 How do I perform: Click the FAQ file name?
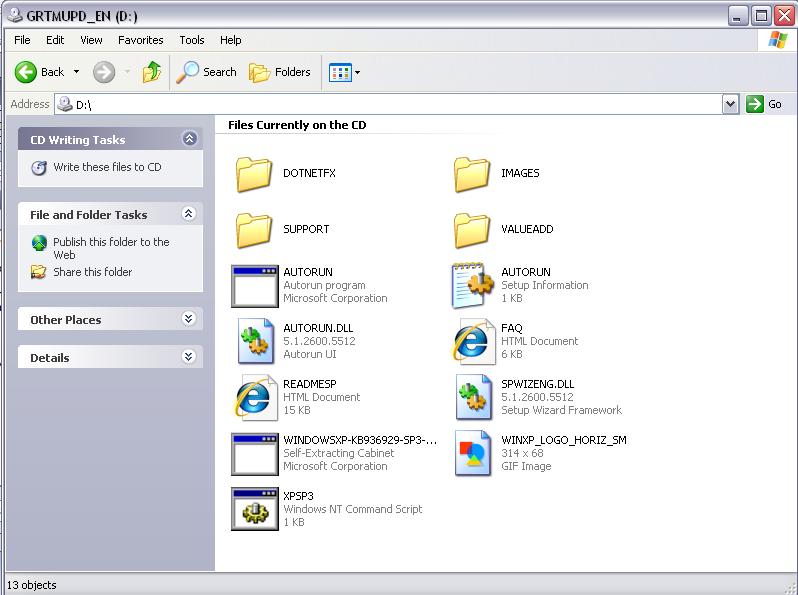click(511, 328)
